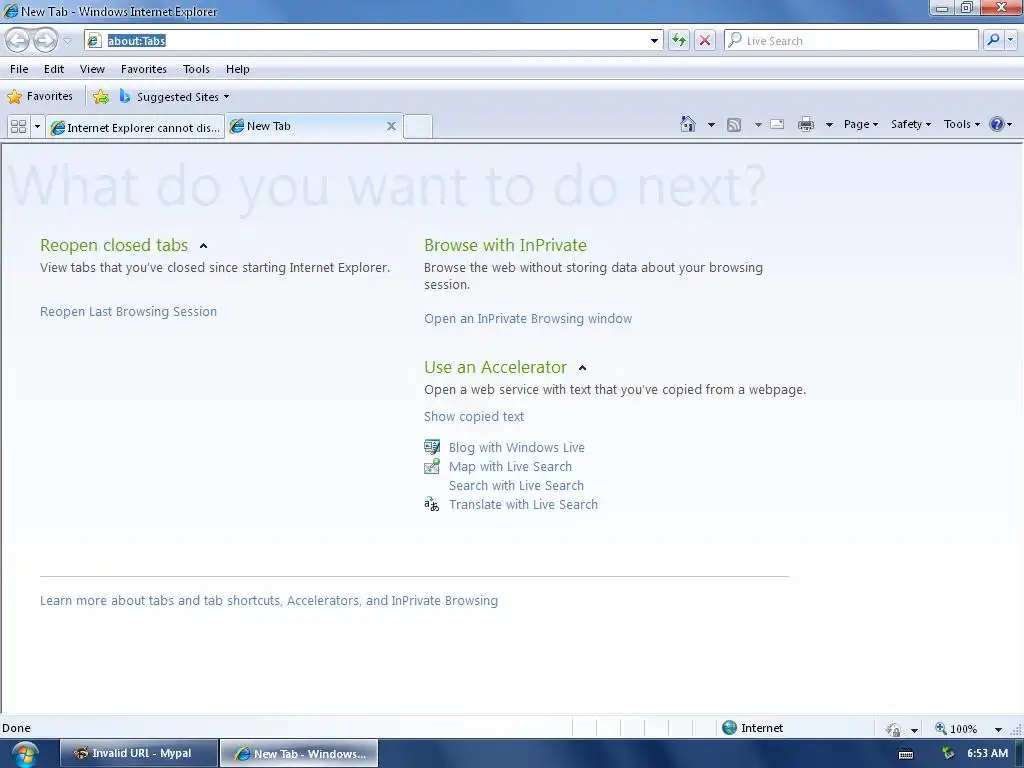Viewport: 1024px width, 768px height.
Task: Open the Suggested Sites dropdown
Action: [x=174, y=97]
